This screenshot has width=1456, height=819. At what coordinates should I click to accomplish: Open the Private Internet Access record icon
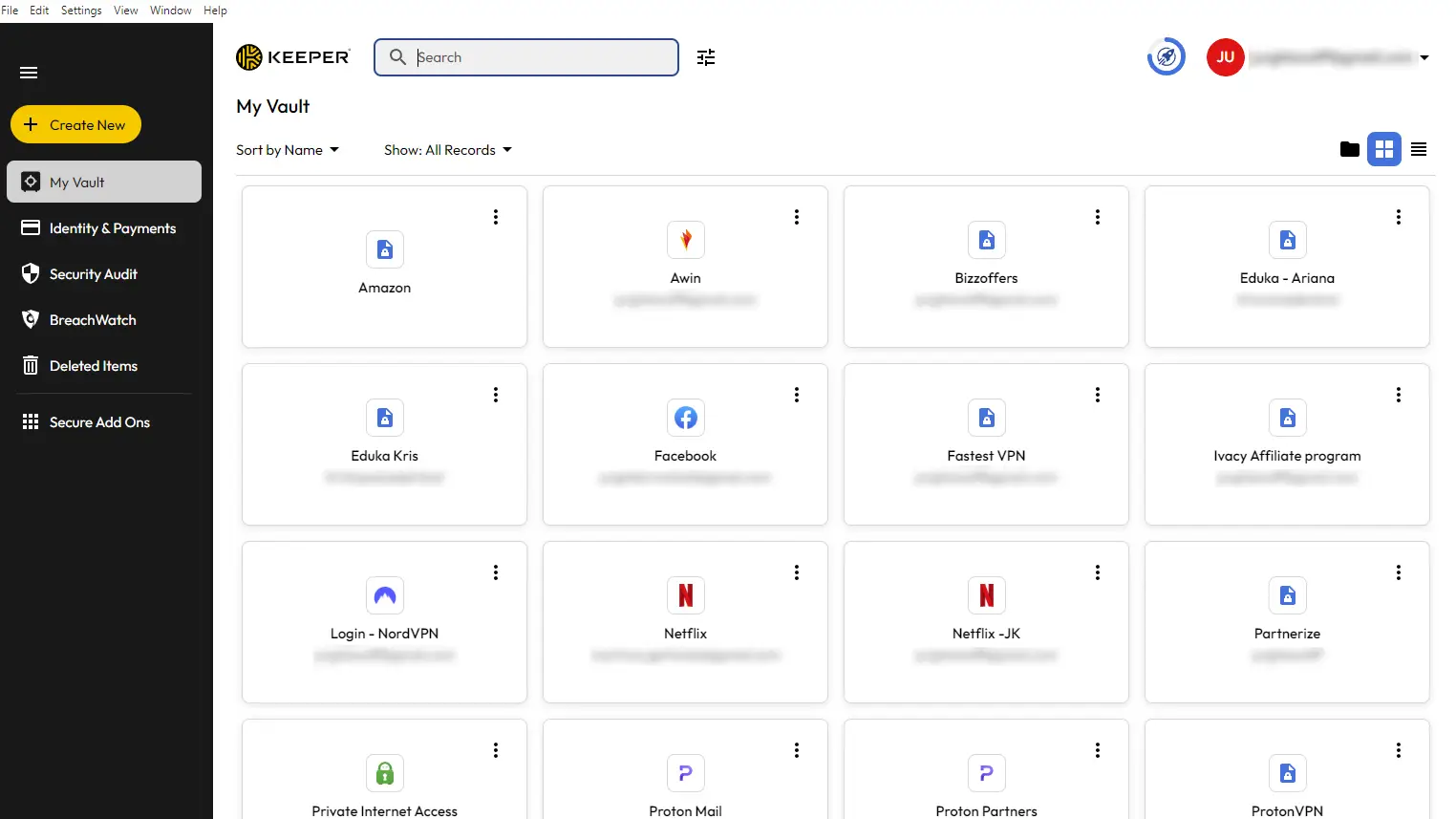pyautogui.click(x=385, y=773)
